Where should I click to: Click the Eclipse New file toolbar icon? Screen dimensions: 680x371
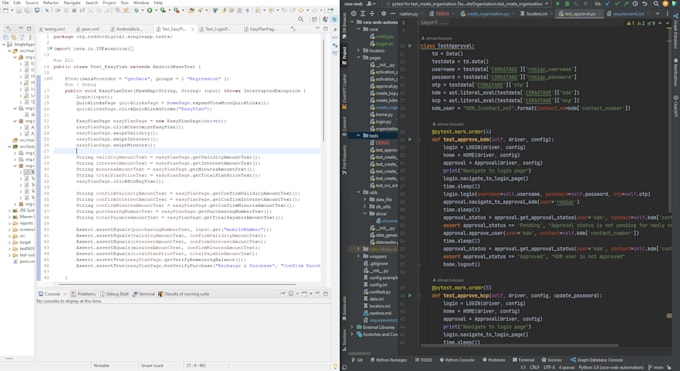click(x=6, y=10)
